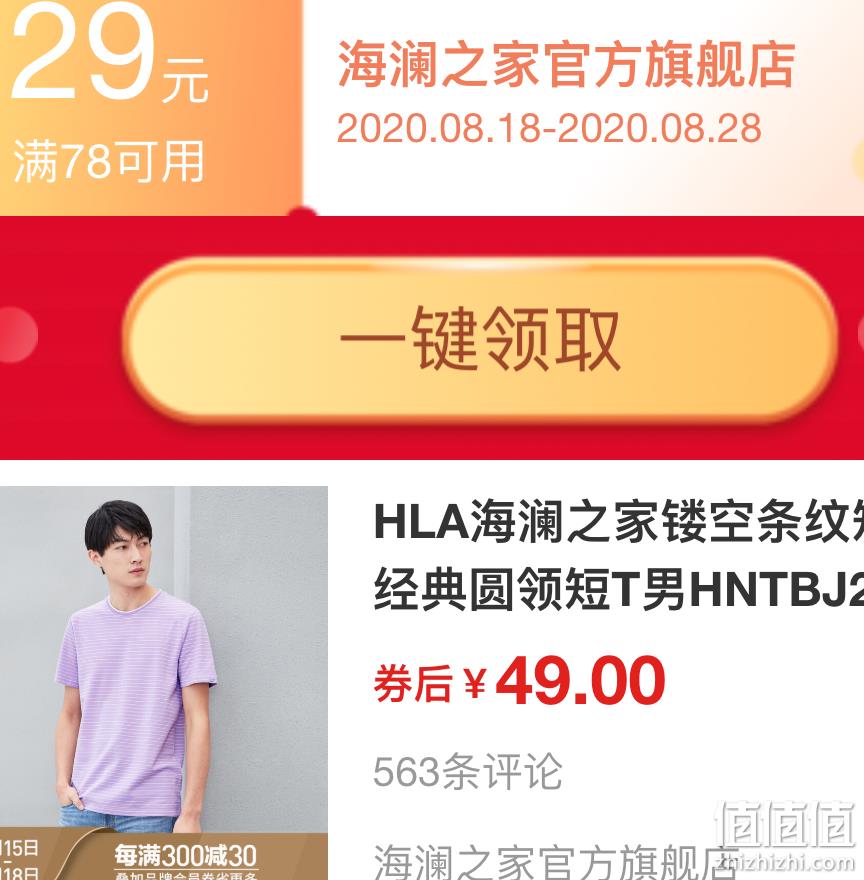This screenshot has height=880, width=864.
Task: Tap the 一键领取 claim button
Action: tap(480, 338)
